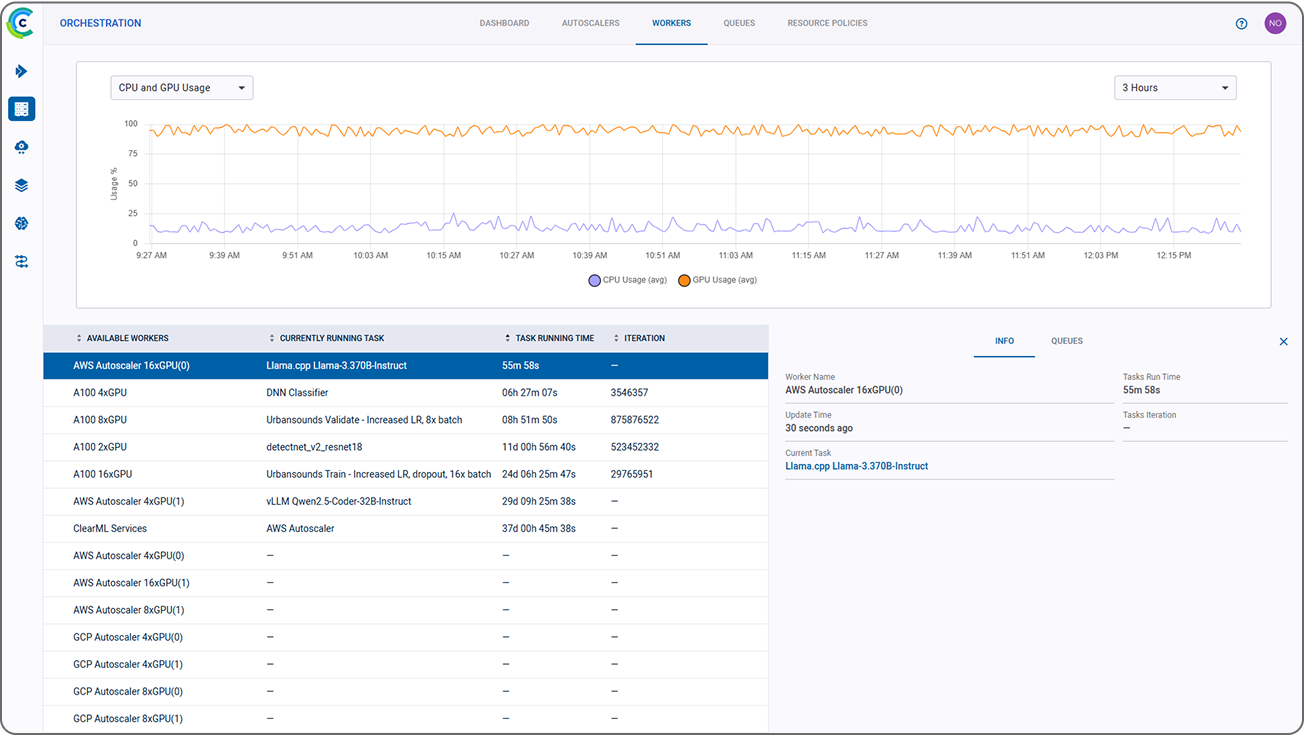This screenshot has height=735, width=1304.
Task: Switch to the QUEUES tab
Action: pos(1066,341)
